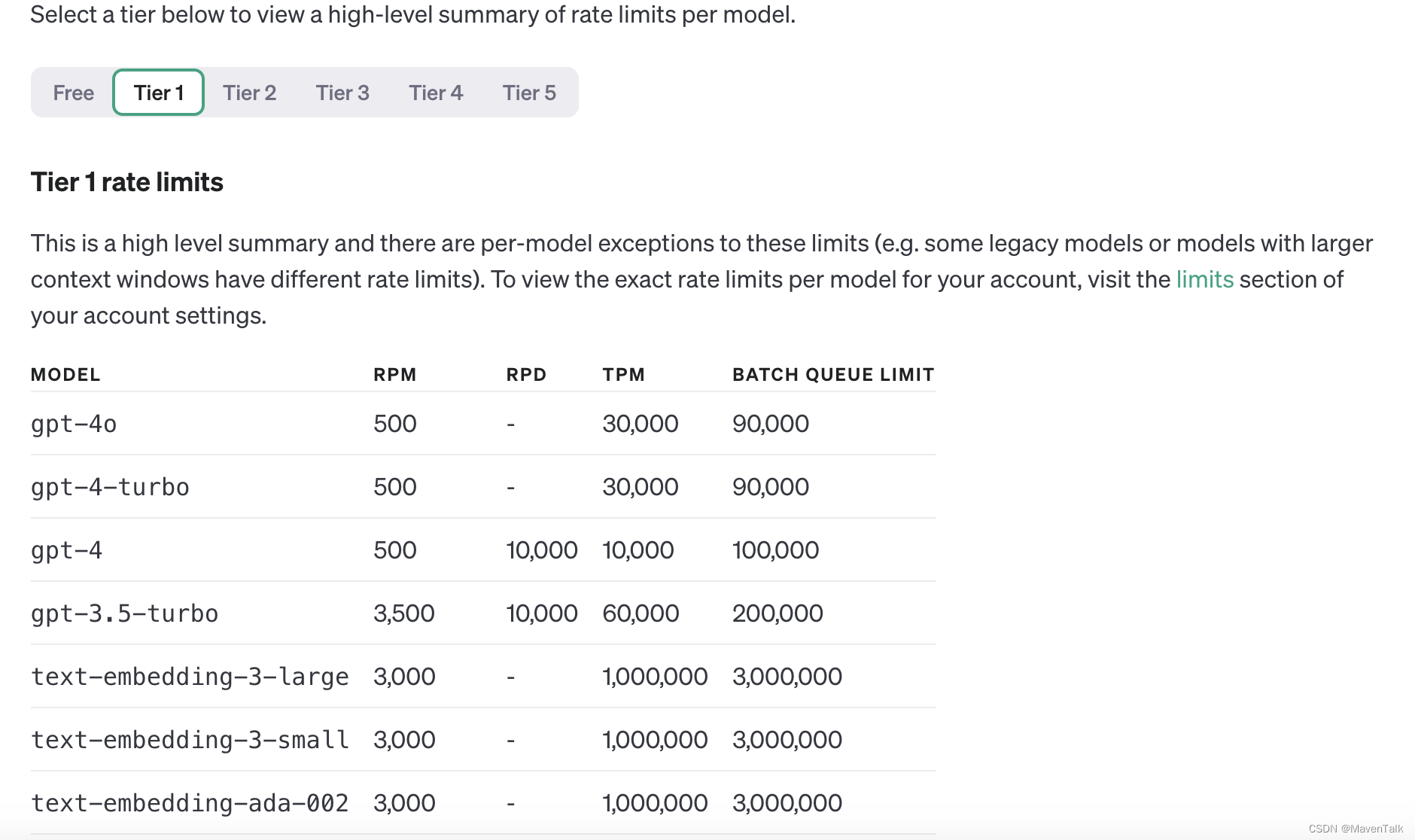Click the gpt-4-turbo model name
The height and width of the screenshot is (840, 1415).
click(110, 487)
